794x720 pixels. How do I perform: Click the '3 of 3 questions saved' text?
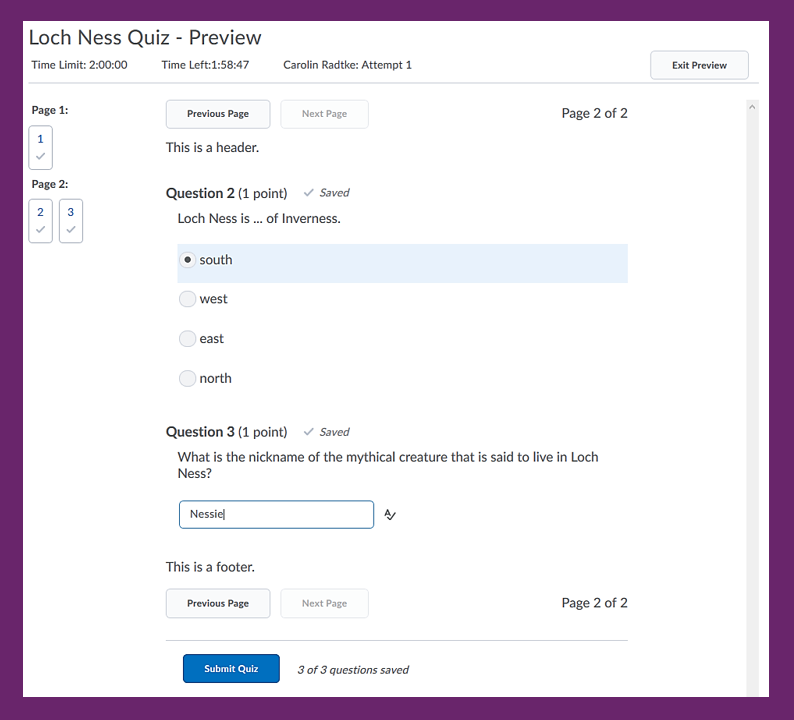click(353, 670)
